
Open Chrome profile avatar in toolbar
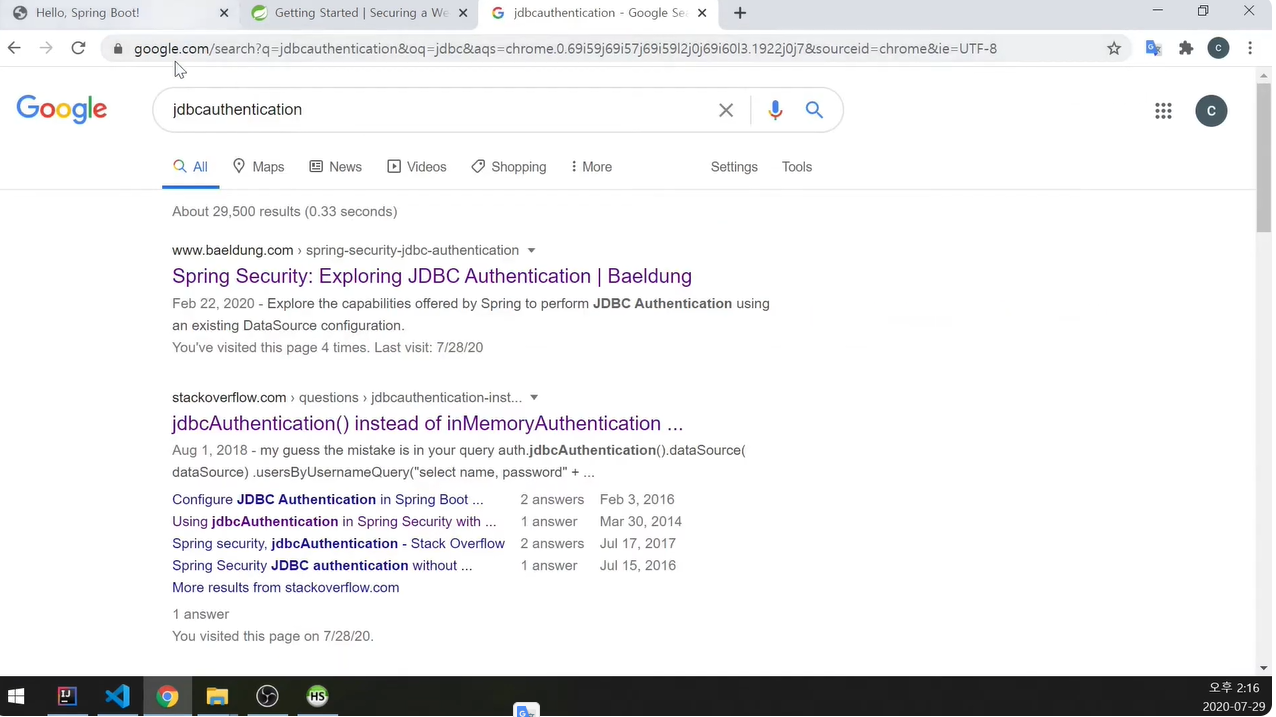click(x=1218, y=48)
